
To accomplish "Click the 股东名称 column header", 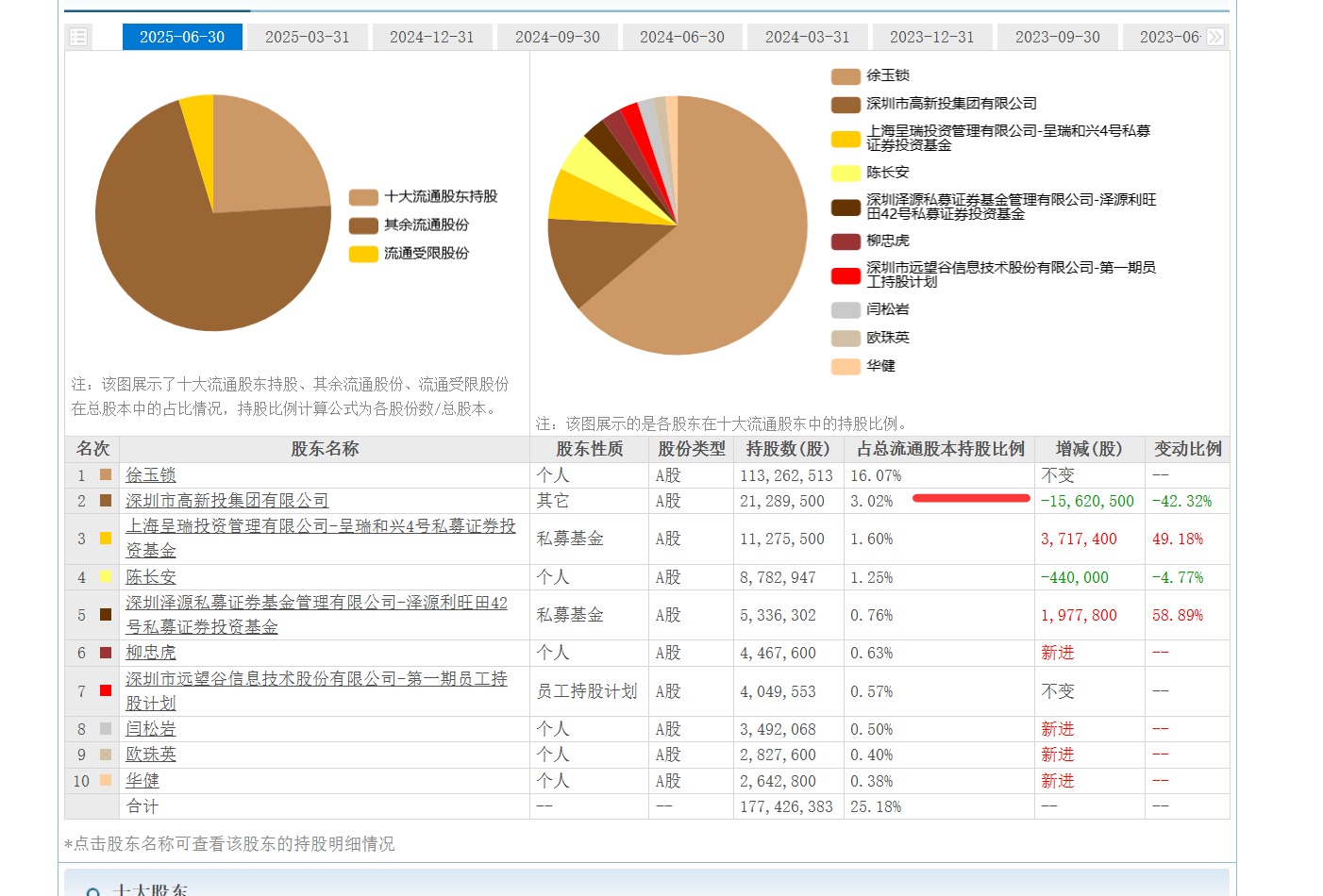I will [x=325, y=449].
